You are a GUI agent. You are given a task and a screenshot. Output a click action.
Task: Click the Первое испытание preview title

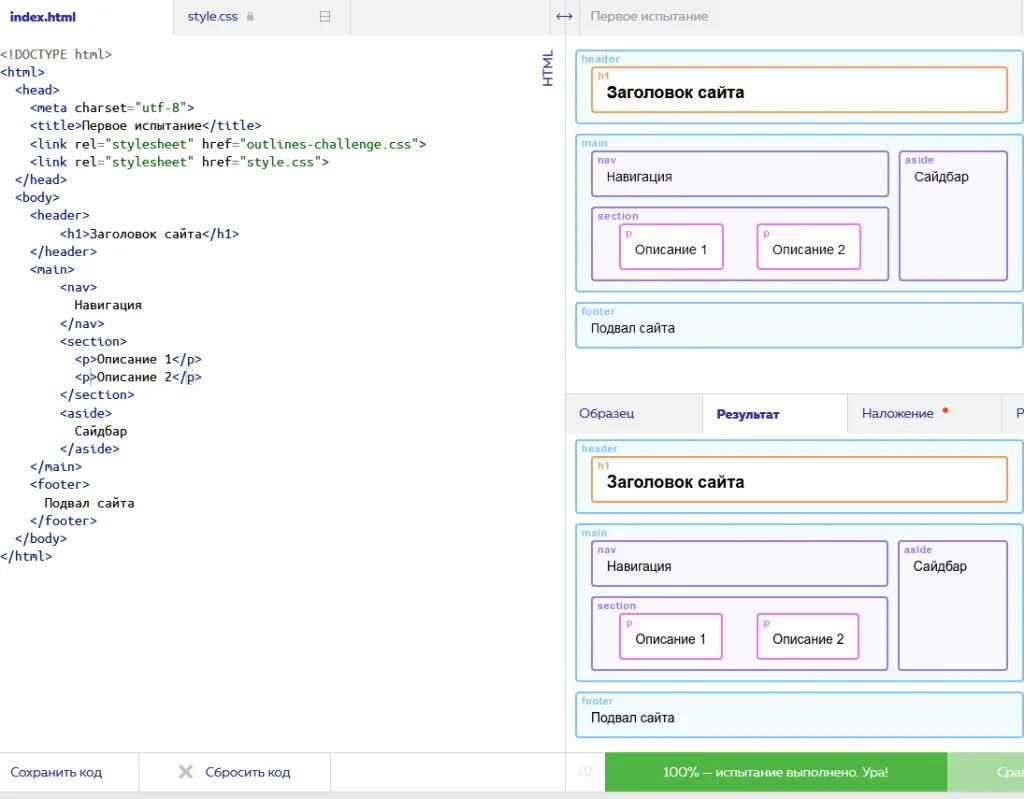click(648, 17)
